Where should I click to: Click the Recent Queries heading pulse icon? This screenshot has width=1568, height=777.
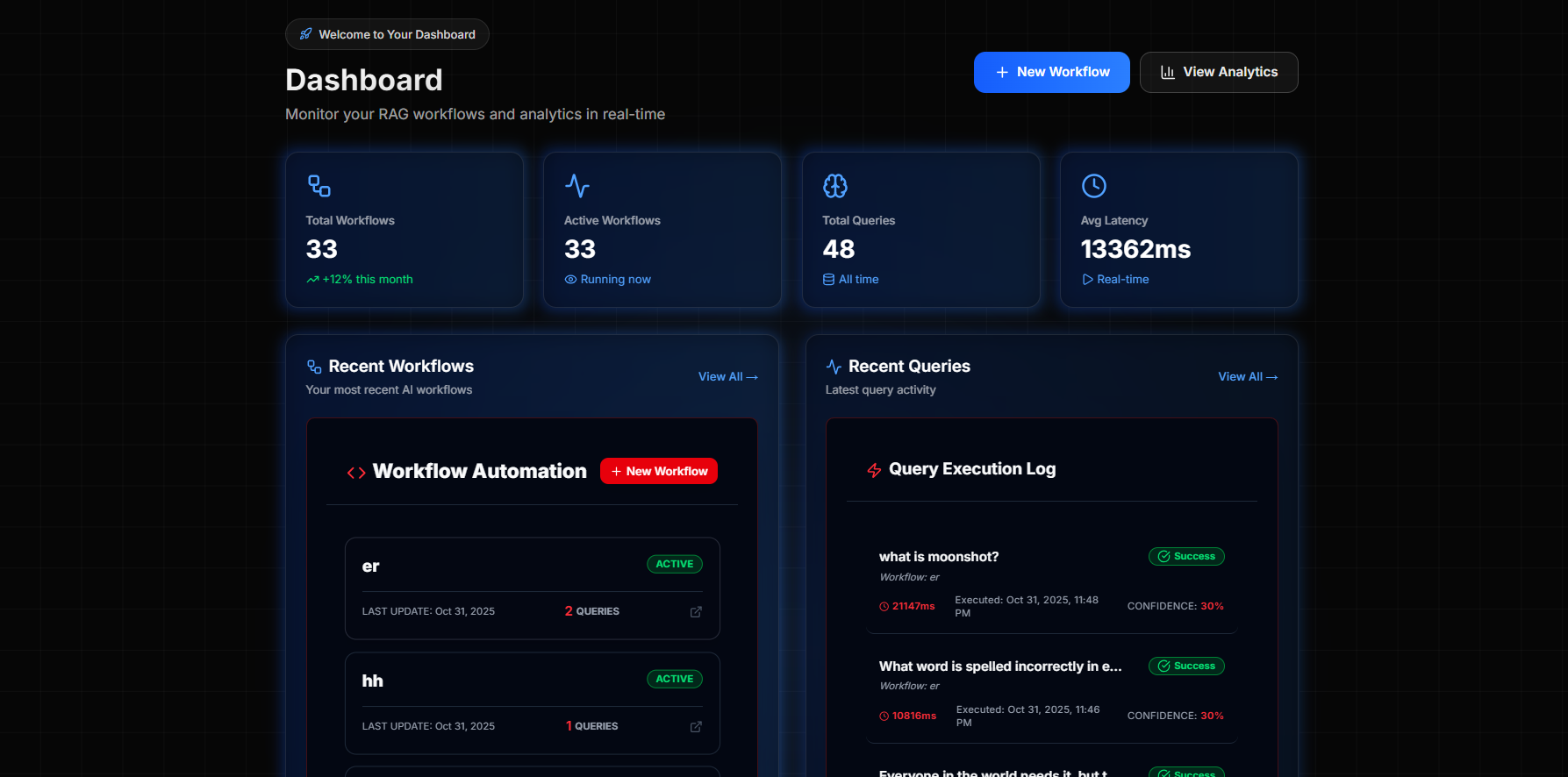pos(834,367)
